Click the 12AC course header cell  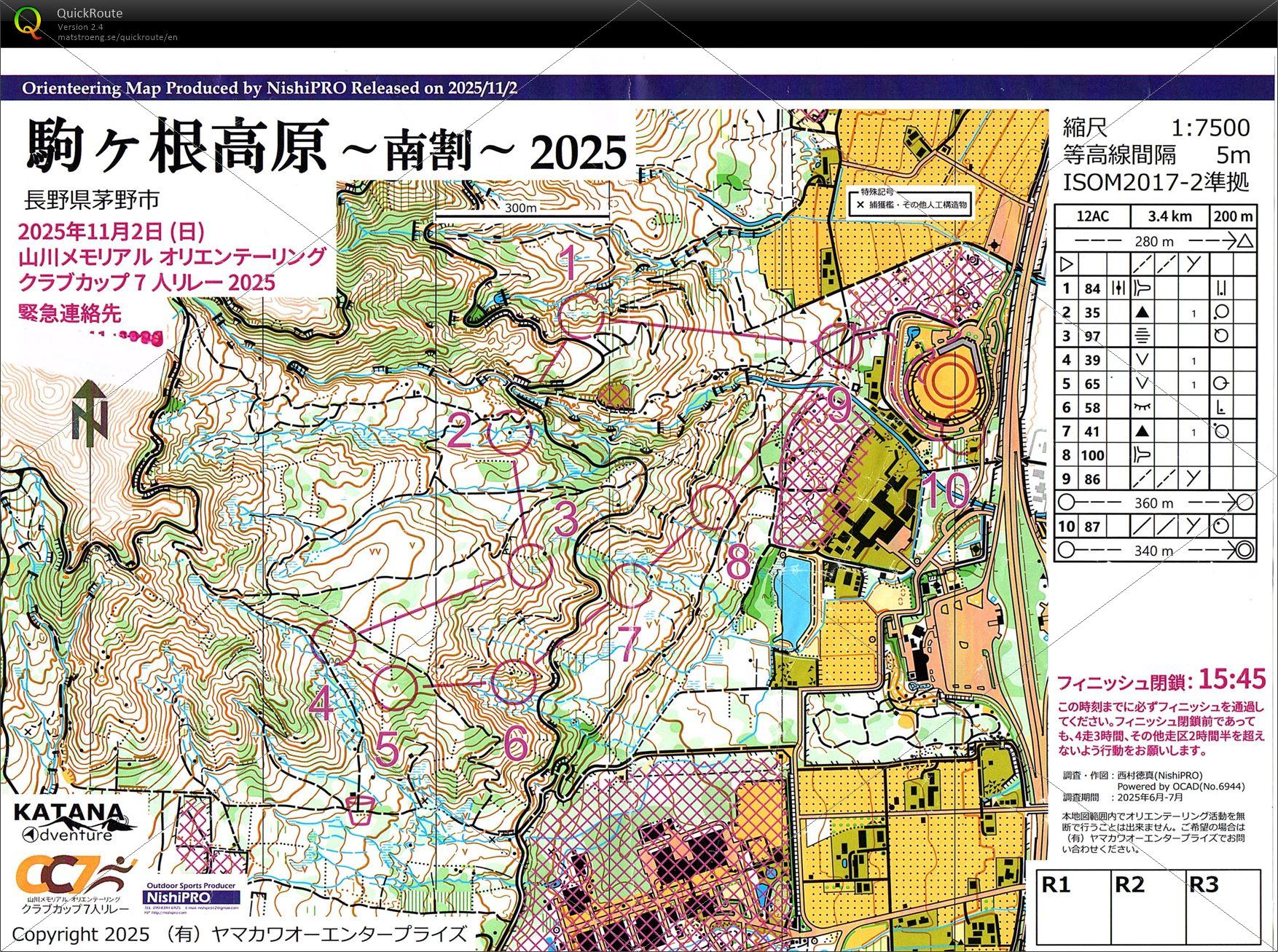point(1092,216)
